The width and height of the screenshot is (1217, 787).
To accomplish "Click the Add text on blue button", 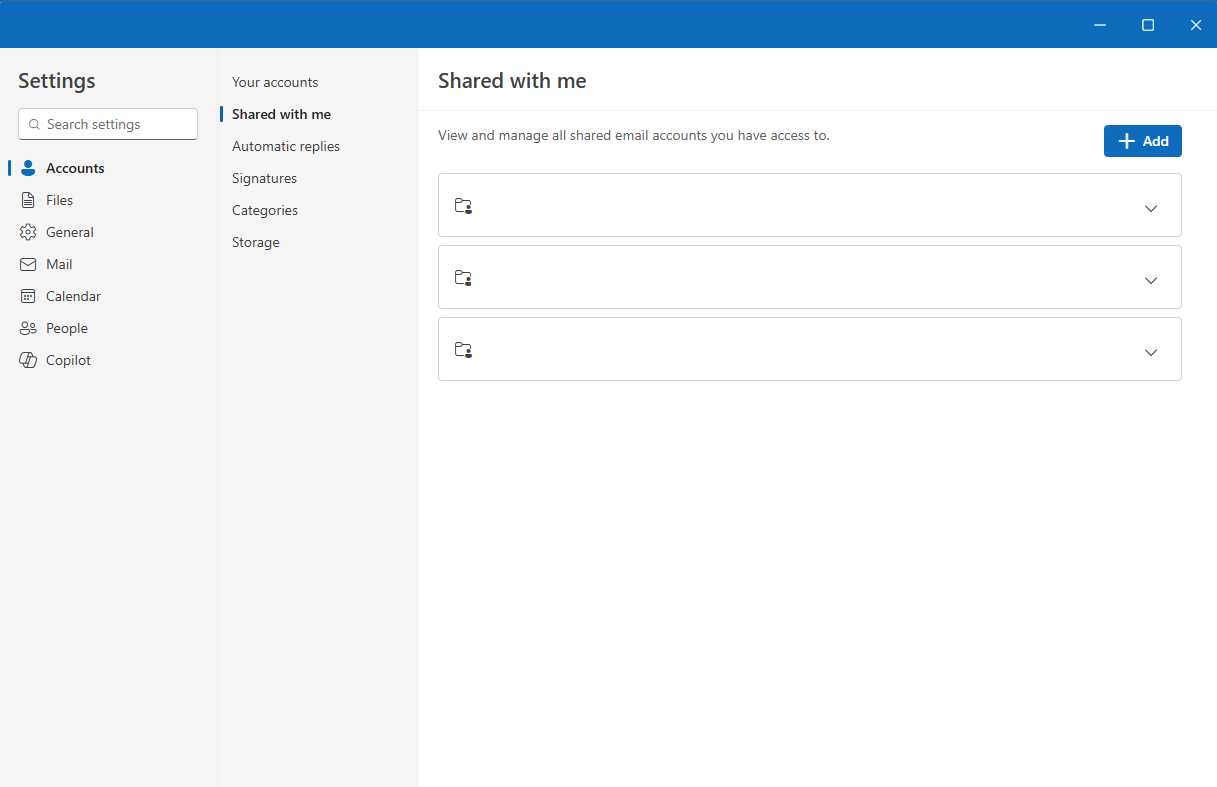I will coord(1156,141).
